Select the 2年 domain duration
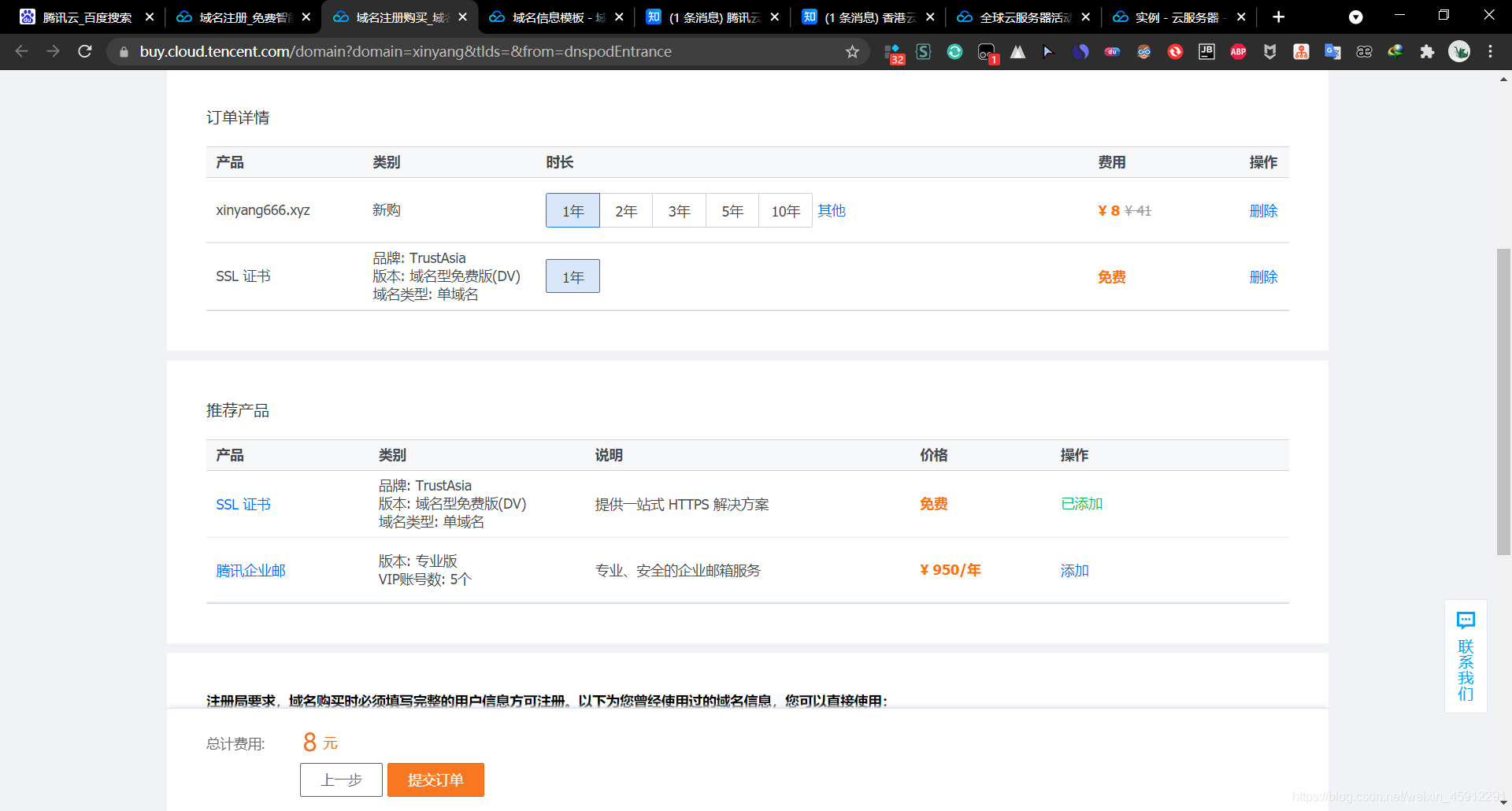 (626, 211)
